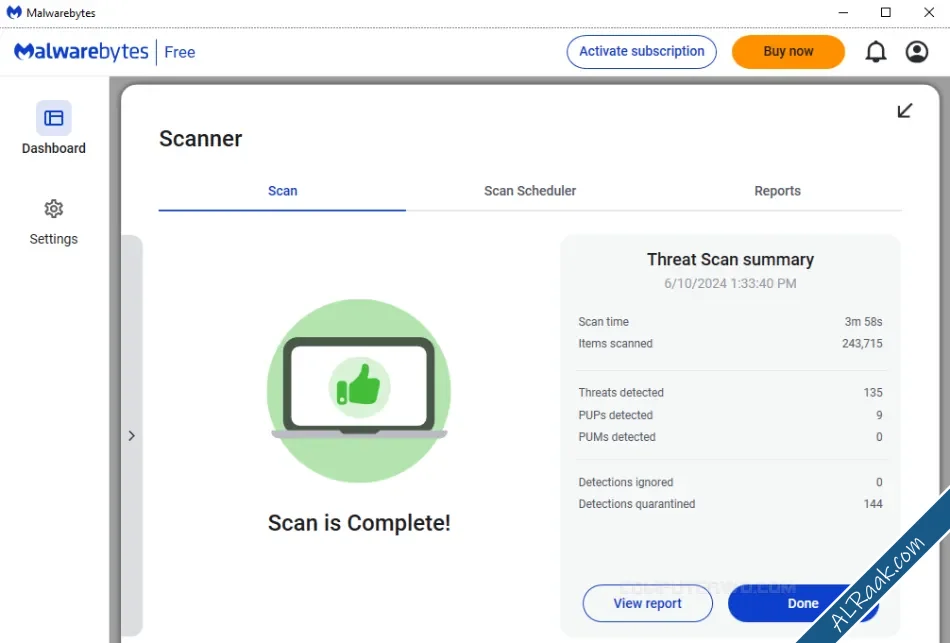Viewport: 950px width, 643px height.
Task: Click the Done button
Action: point(803,604)
